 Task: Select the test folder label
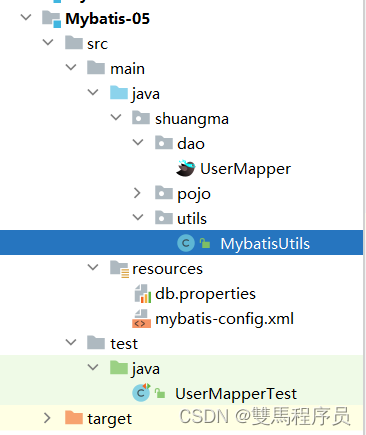click(x=124, y=344)
